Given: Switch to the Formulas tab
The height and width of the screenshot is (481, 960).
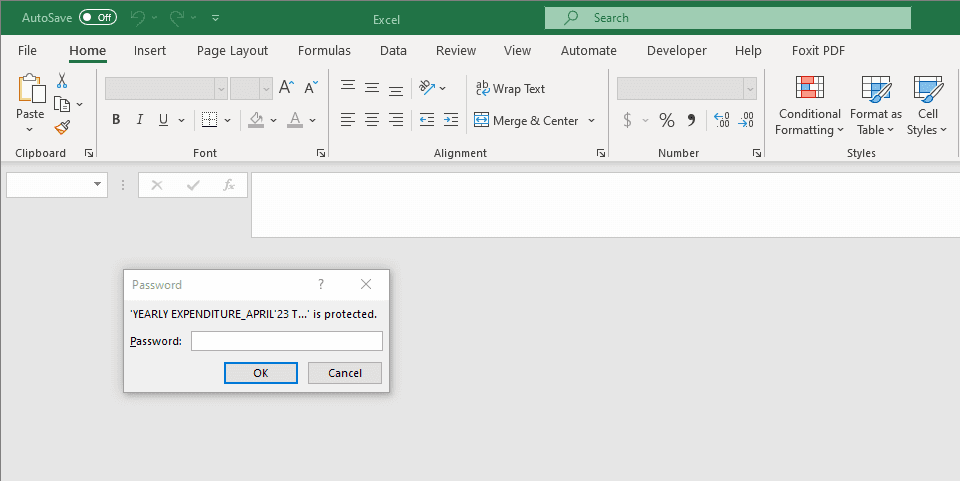Looking at the screenshot, I should click(324, 50).
